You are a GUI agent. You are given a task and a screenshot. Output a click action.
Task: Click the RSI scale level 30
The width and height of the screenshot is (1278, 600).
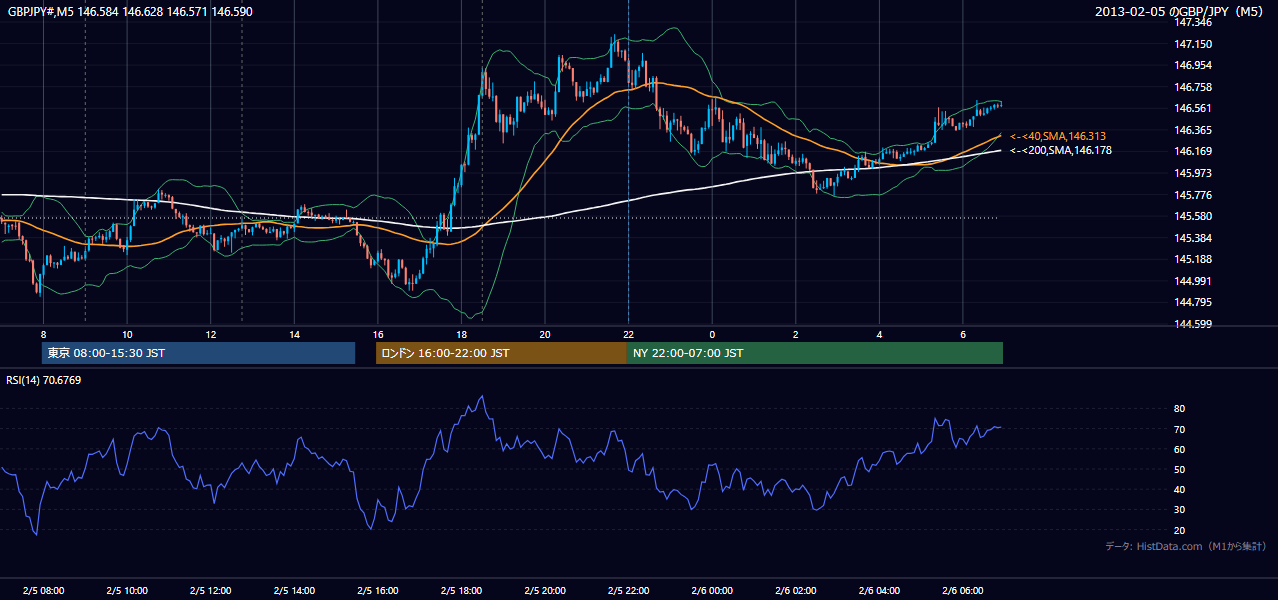pos(1180,509)
